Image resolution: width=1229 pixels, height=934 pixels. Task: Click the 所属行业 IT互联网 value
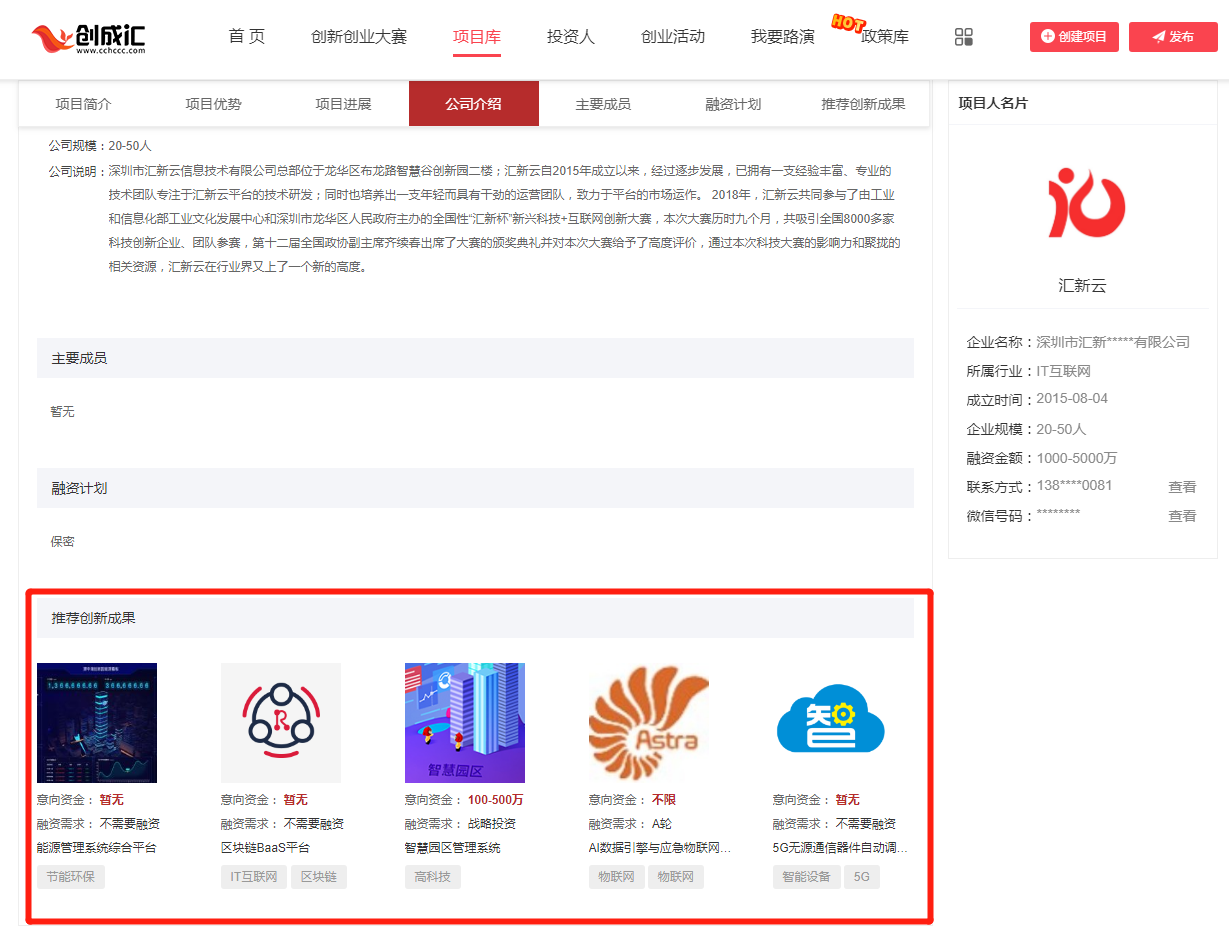(x=1063, y=371)
